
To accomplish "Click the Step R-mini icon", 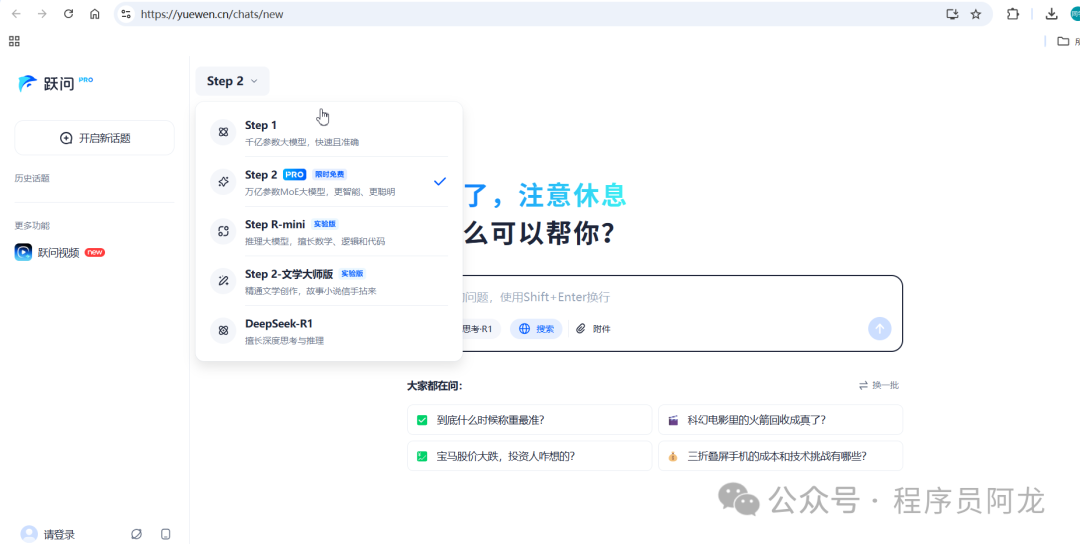I will [223, 231].
